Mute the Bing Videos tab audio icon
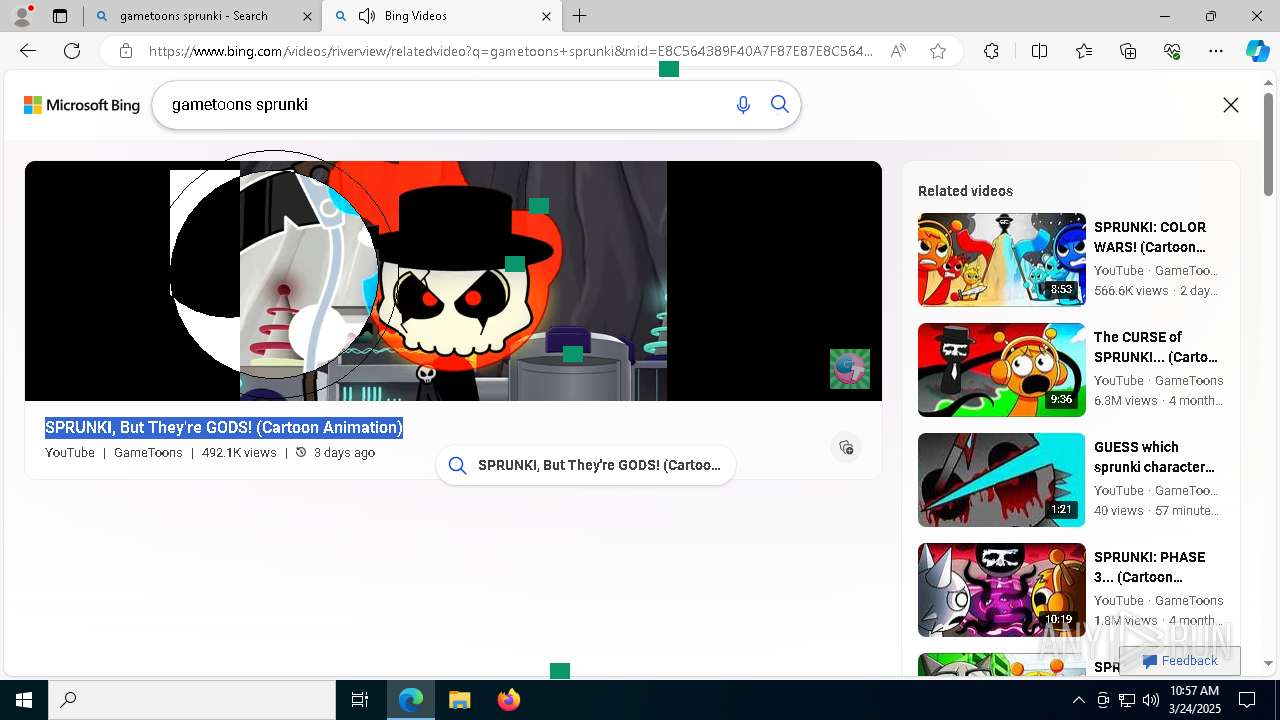Screen dimensions: 1280x720 [x=367, y=16]
